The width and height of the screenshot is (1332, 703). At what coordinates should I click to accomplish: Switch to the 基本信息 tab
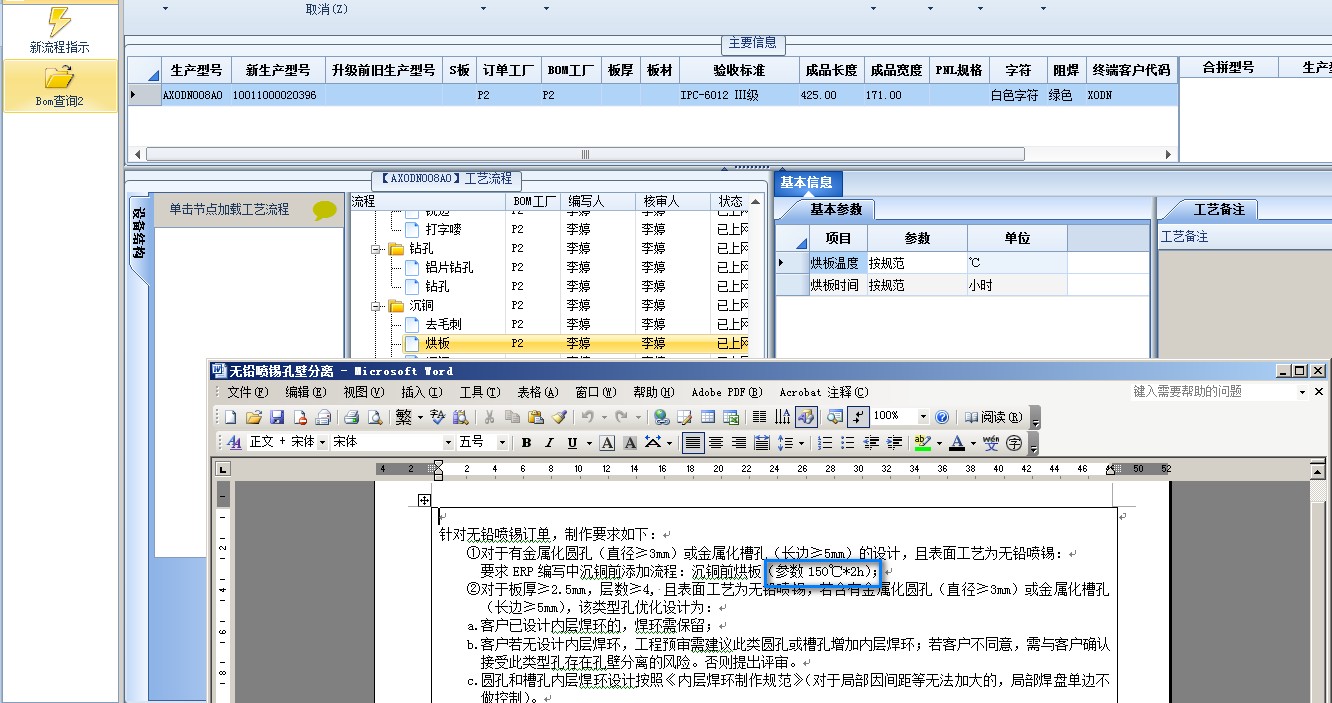(x=806, y=183)
